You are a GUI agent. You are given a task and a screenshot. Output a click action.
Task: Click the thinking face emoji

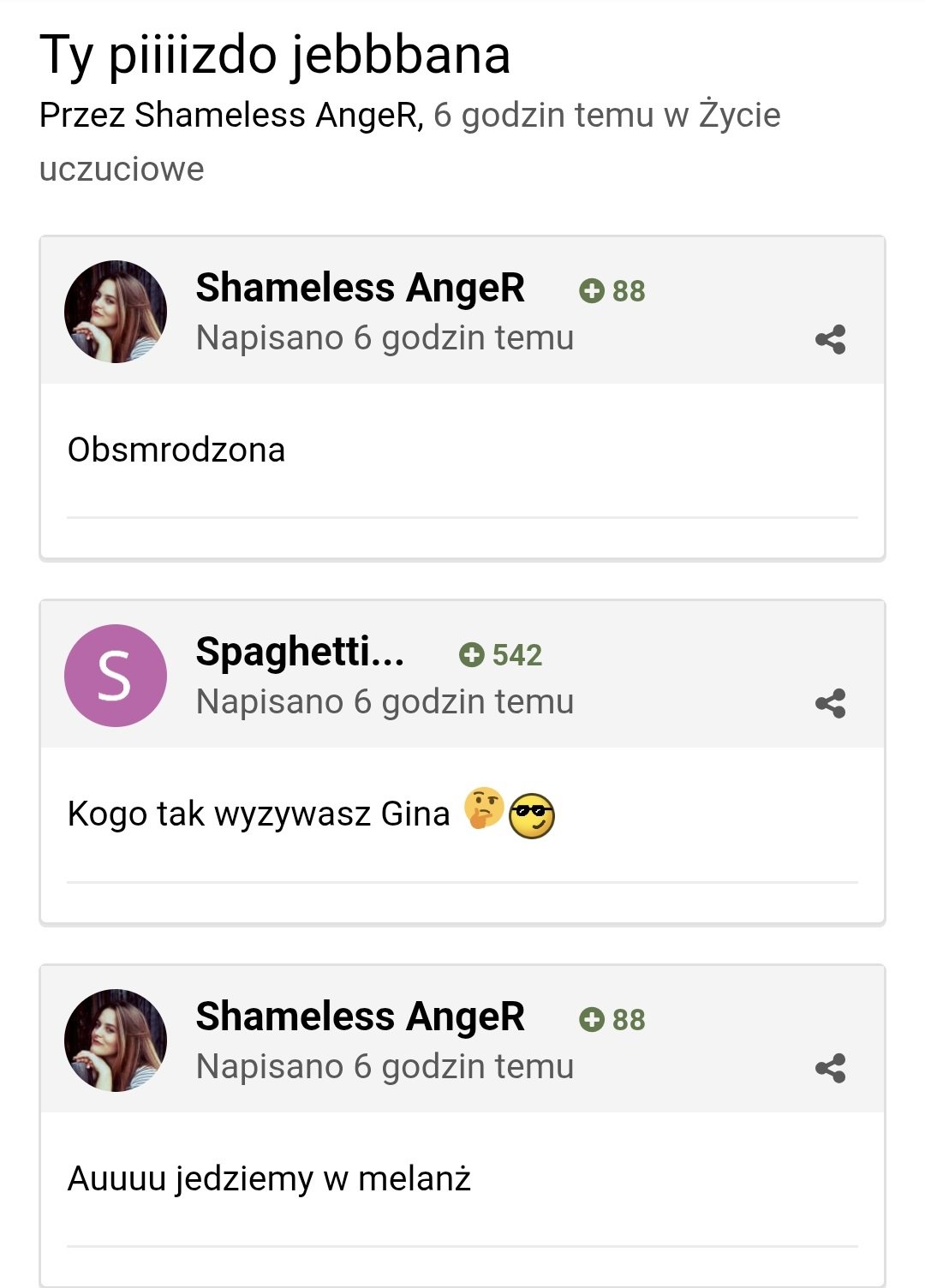[483, 808]
